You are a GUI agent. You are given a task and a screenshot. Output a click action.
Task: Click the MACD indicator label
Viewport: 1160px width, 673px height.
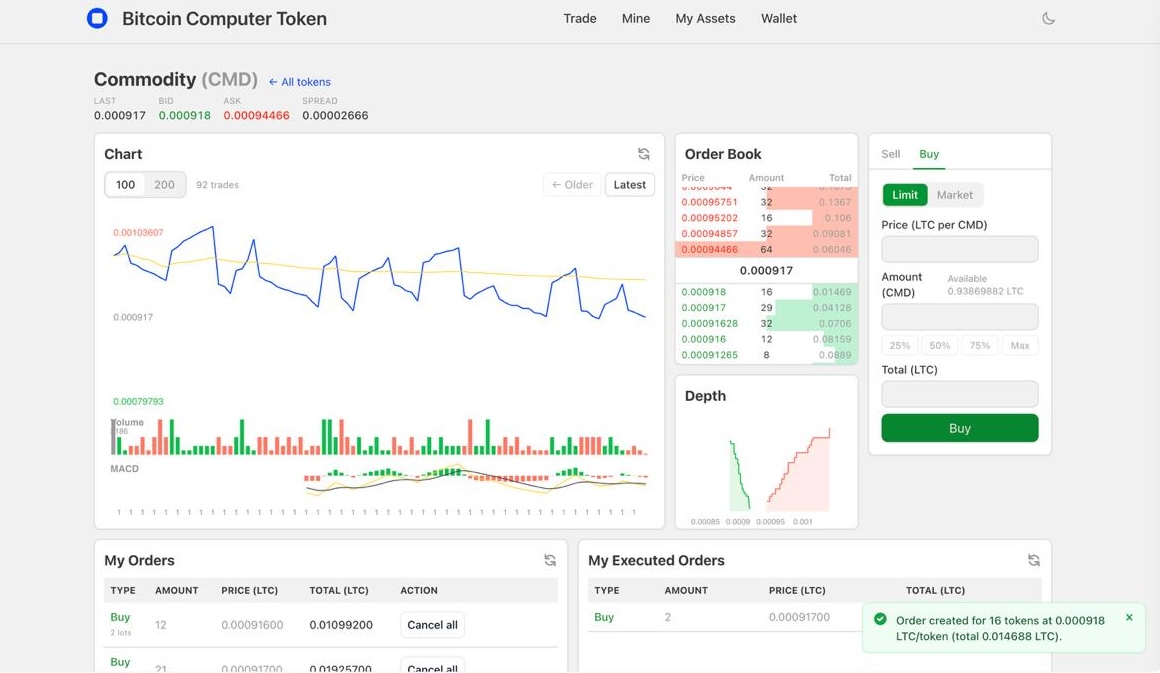tap(124, 469)
